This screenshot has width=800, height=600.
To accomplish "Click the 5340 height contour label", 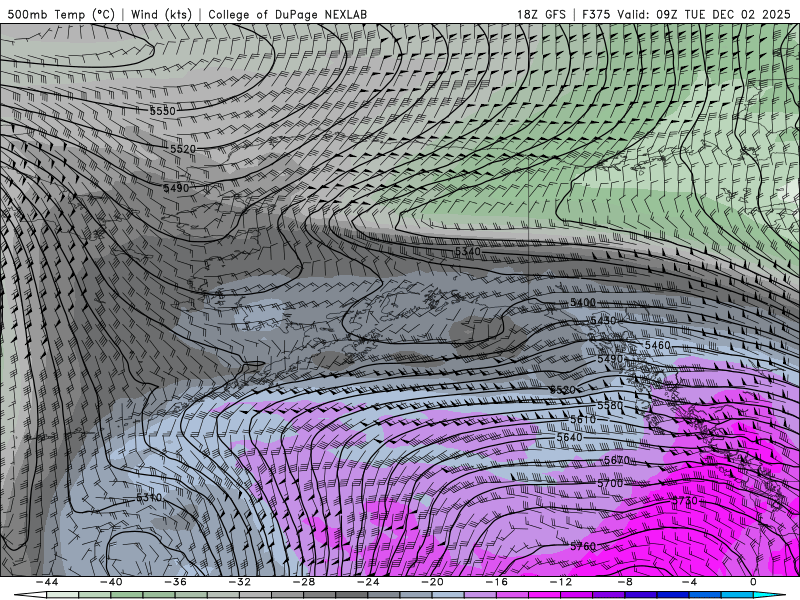I will coord(468,251).
